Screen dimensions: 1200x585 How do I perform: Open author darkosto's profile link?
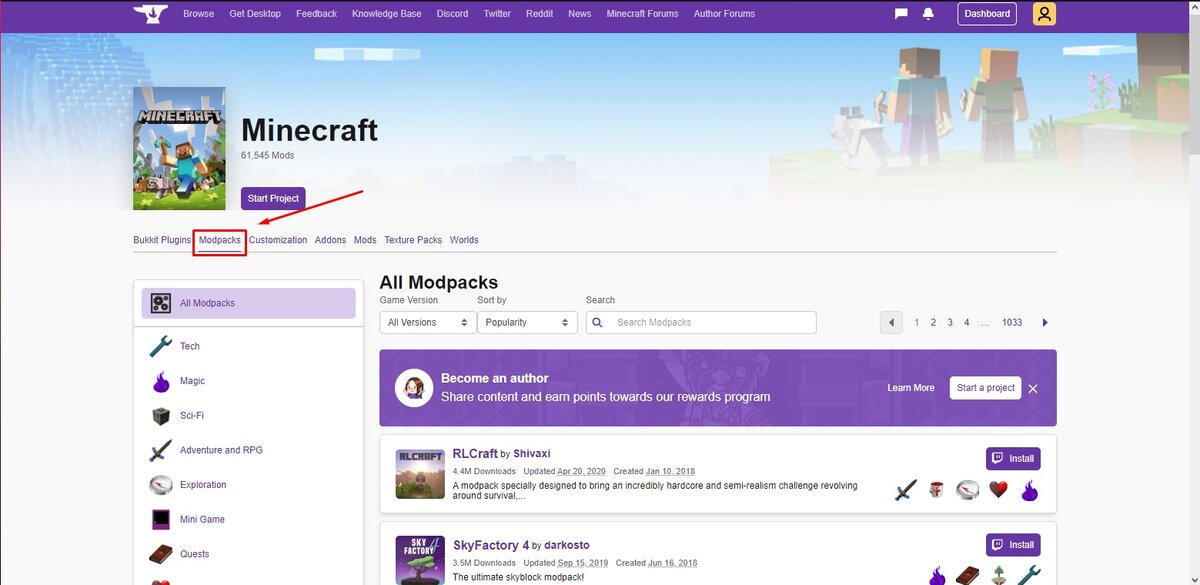point(567,546)
